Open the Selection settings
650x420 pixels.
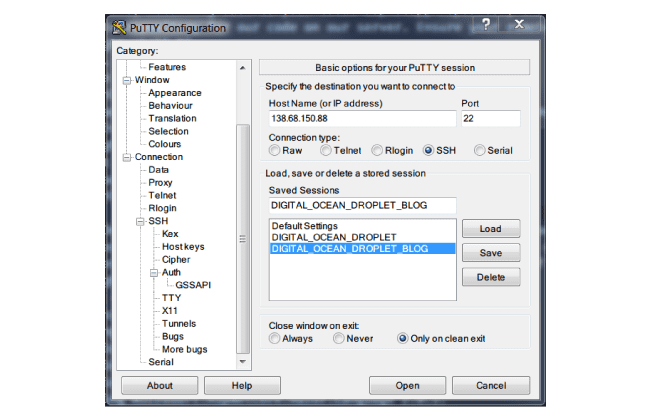(168, 131)
